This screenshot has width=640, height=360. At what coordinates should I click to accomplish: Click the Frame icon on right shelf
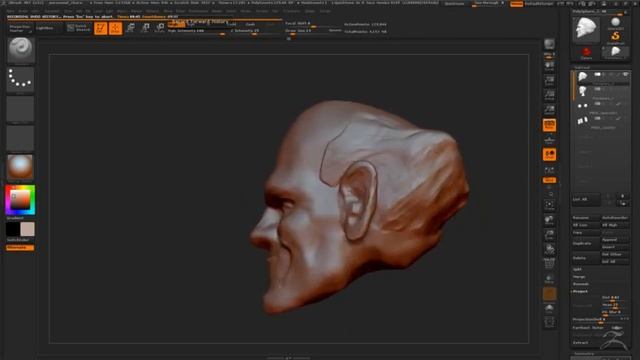click(x=549, y=205)
